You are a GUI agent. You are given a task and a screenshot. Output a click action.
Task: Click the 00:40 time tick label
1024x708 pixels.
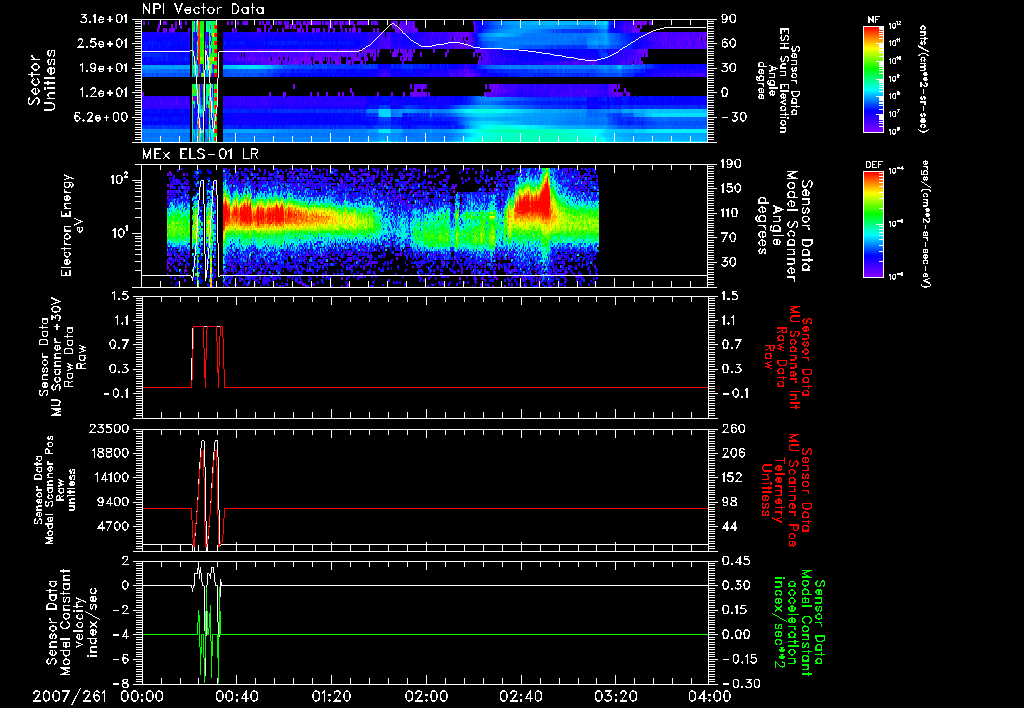236,696
